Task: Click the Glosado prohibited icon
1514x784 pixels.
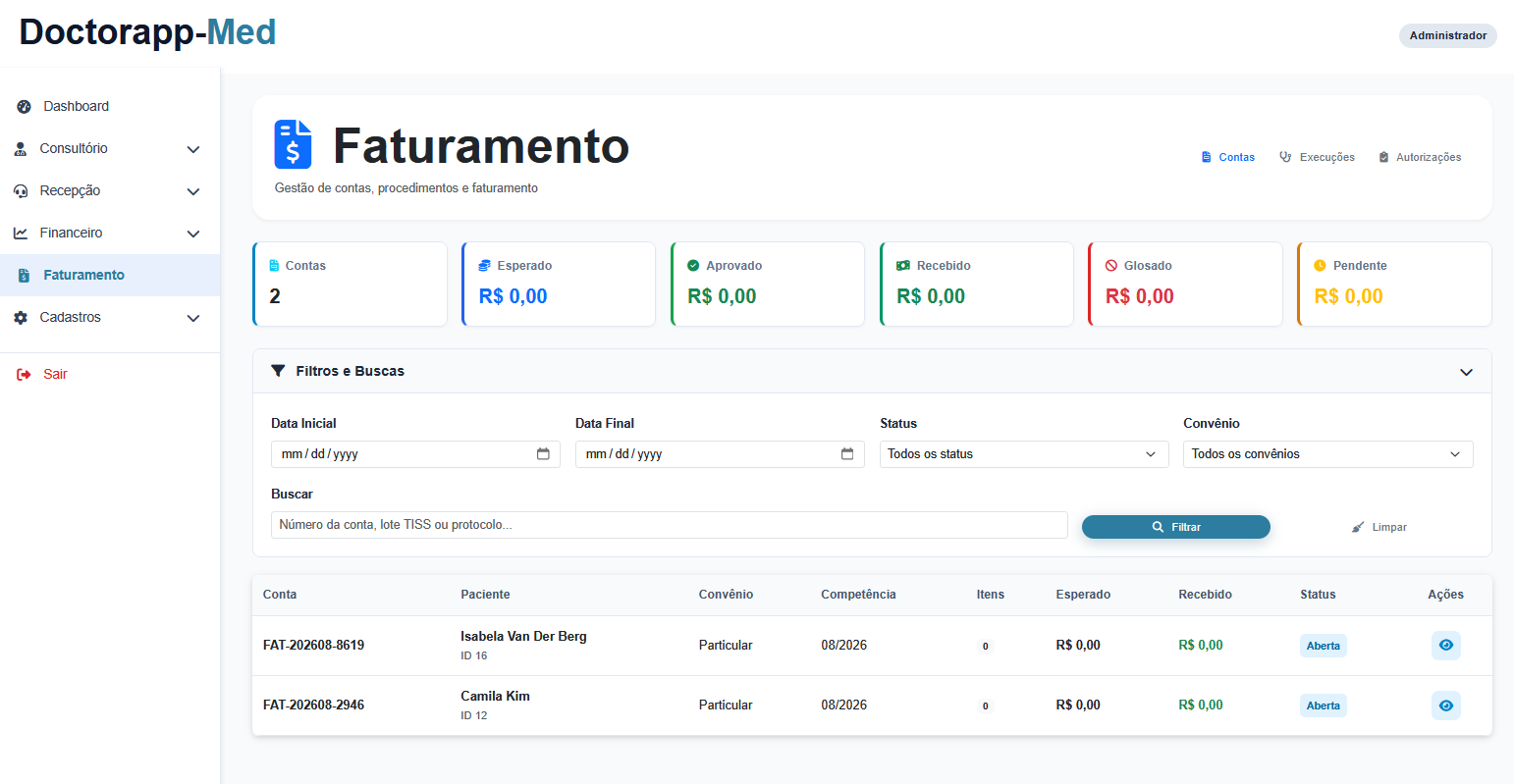Action: (x=1111, y=266)
